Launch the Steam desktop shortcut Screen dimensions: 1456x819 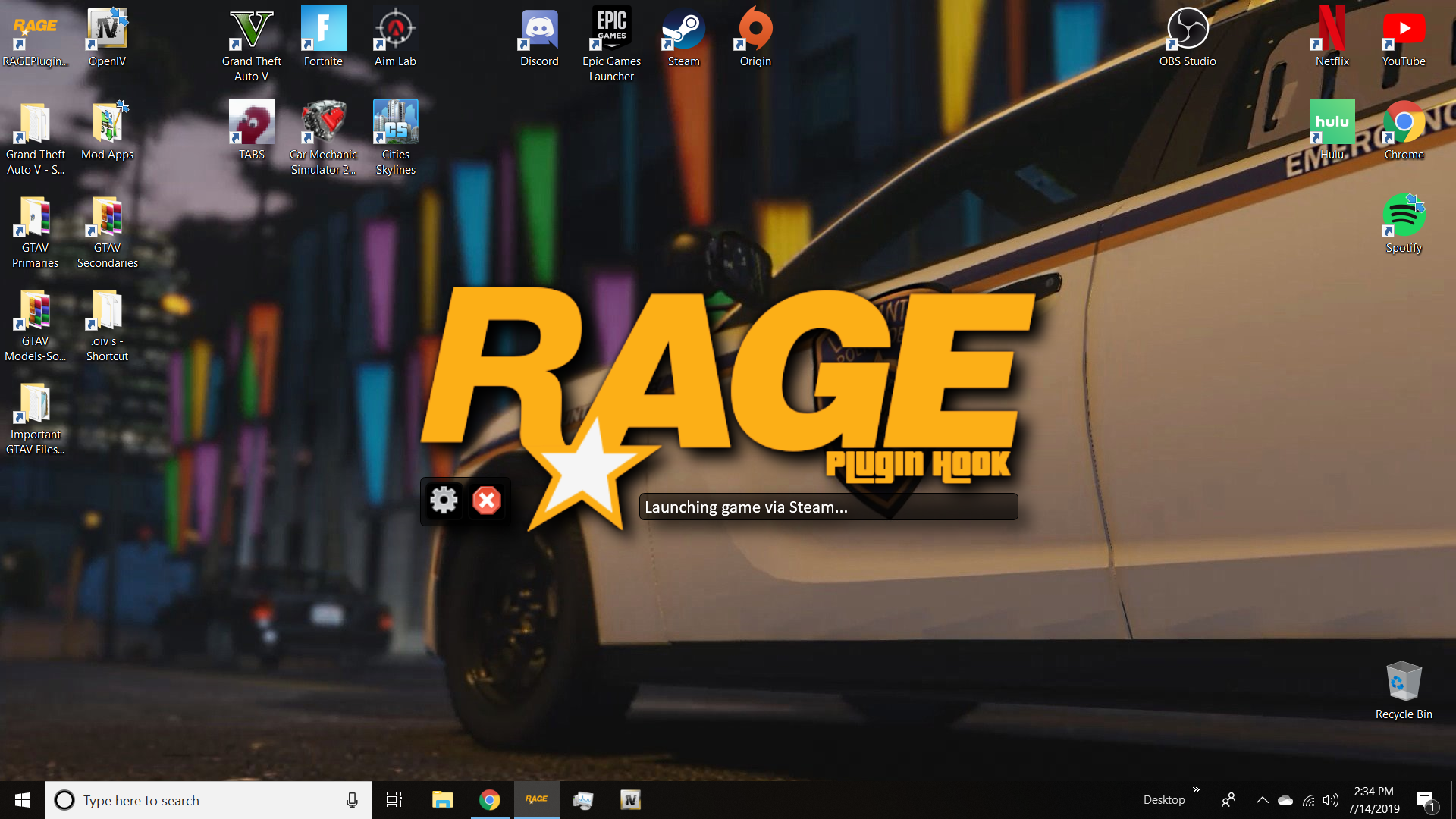click(x=683, y=36)
